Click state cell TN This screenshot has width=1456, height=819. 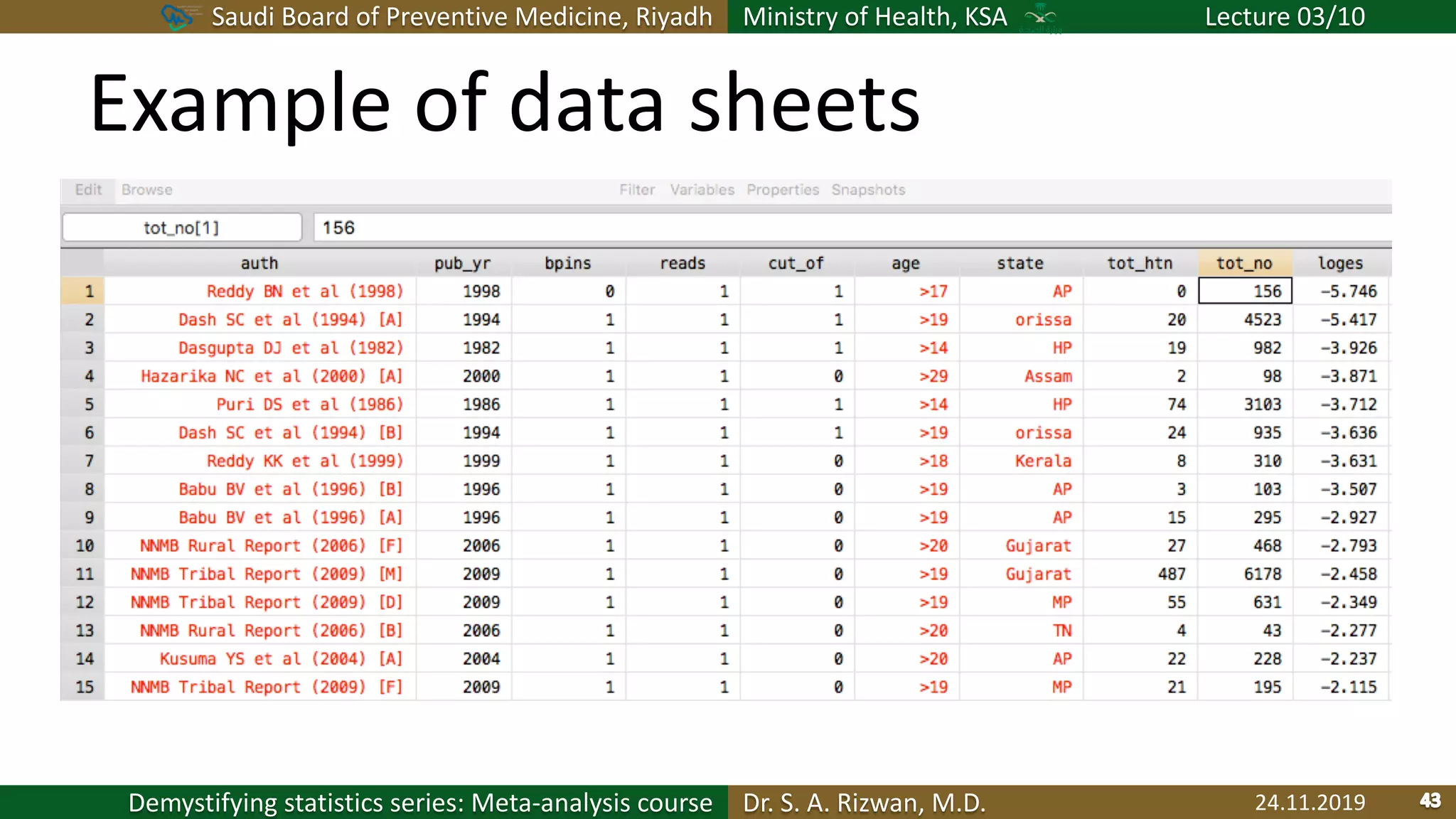pyautogui.click(x=1021, y=631)
